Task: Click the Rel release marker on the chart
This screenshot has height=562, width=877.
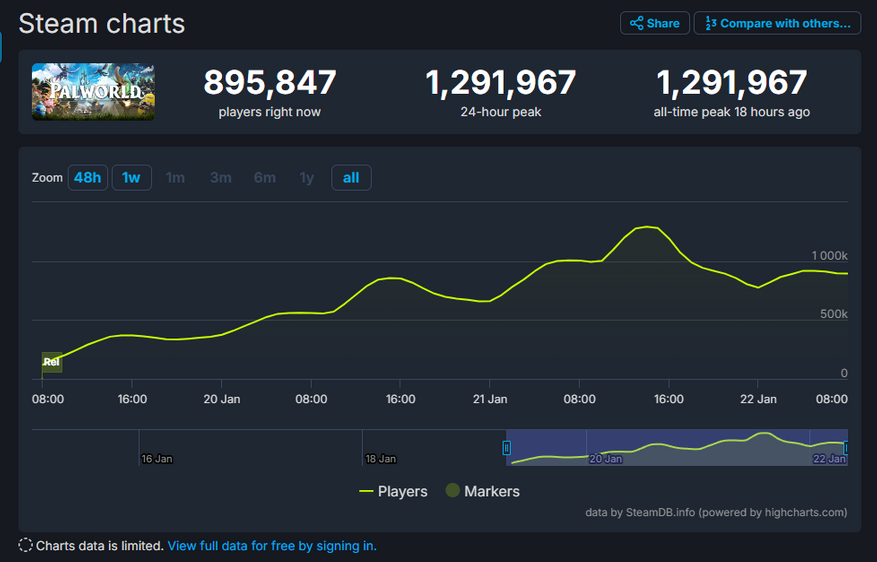Action: [x=51, y=362]
